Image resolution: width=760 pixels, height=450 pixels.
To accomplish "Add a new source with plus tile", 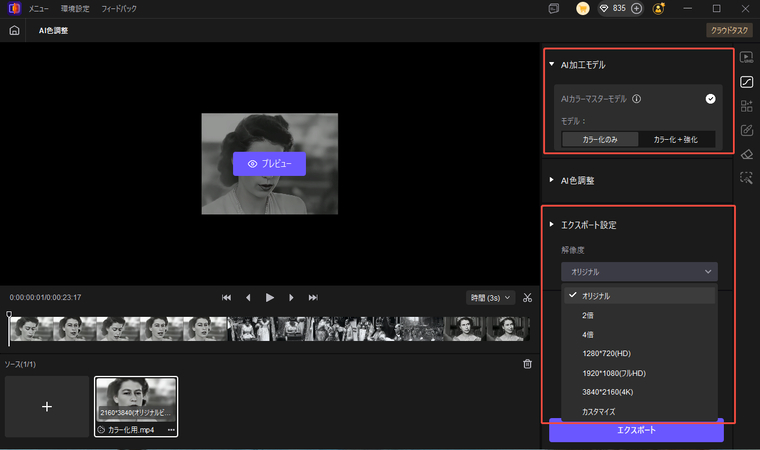I will [x=47, y=406].
